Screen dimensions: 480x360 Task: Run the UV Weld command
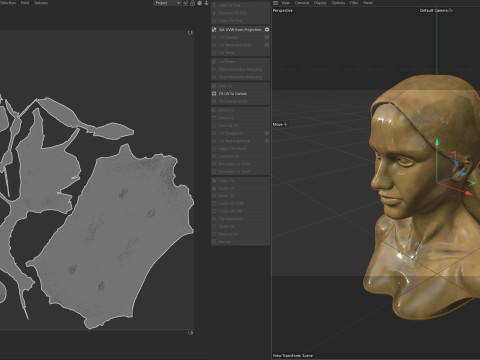tap(241, 53)
